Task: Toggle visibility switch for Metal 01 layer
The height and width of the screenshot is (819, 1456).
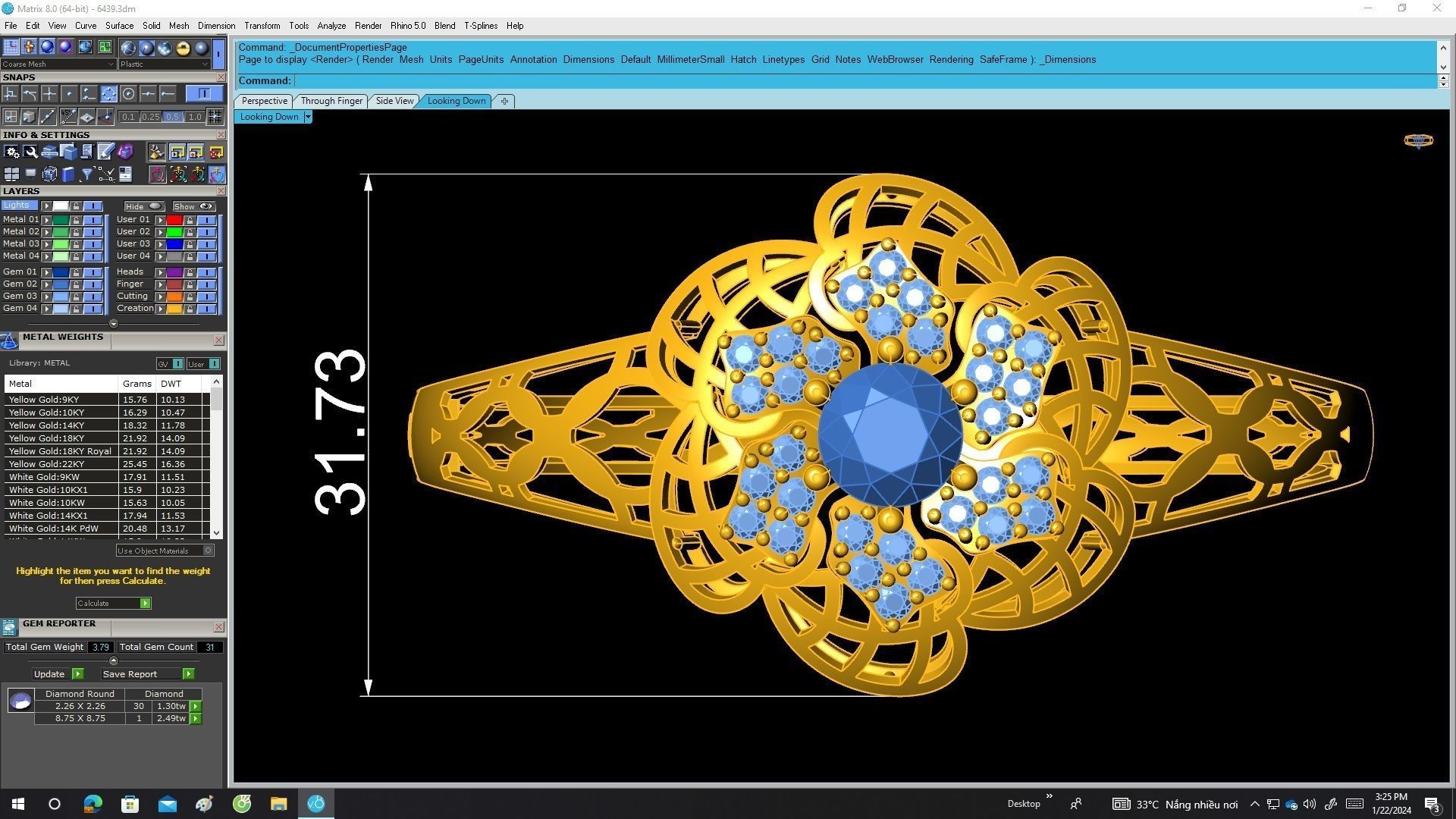Action: pos(93,220)
